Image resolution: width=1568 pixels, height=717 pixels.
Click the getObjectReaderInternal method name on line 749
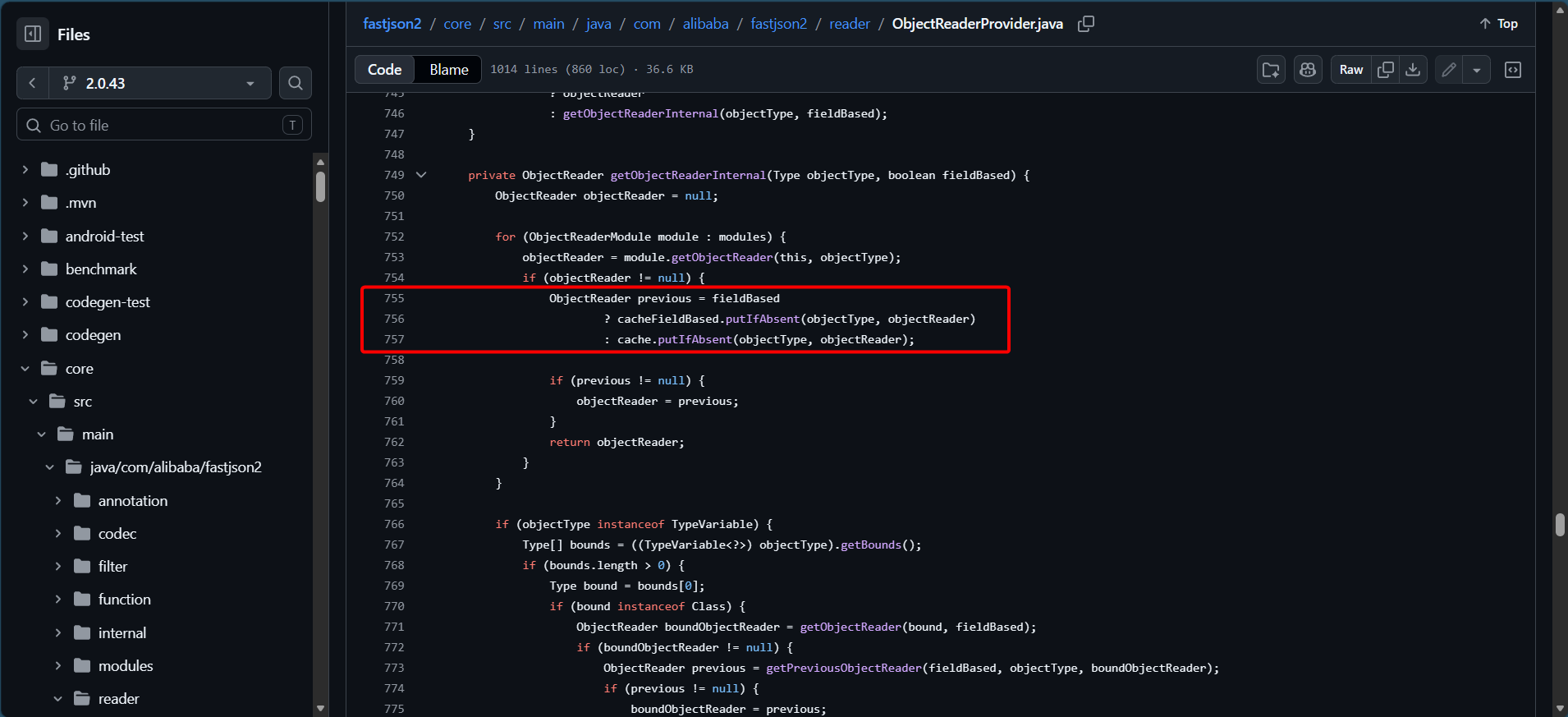(688, 175)
